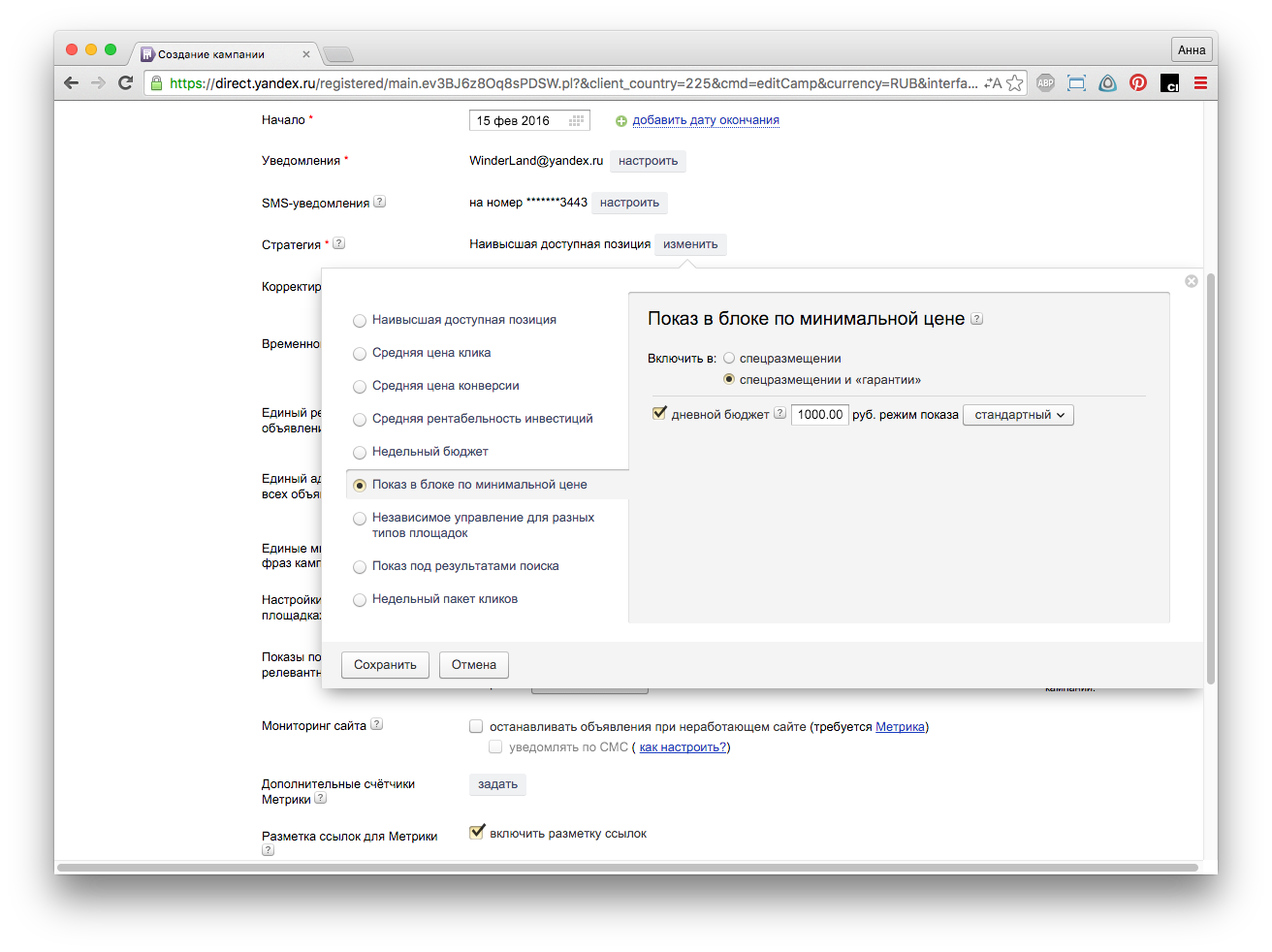The height and width of the screenshot is (952, 1272).
Task: Click the Adblock Plus extension icon
Action: coord(1045,83)
